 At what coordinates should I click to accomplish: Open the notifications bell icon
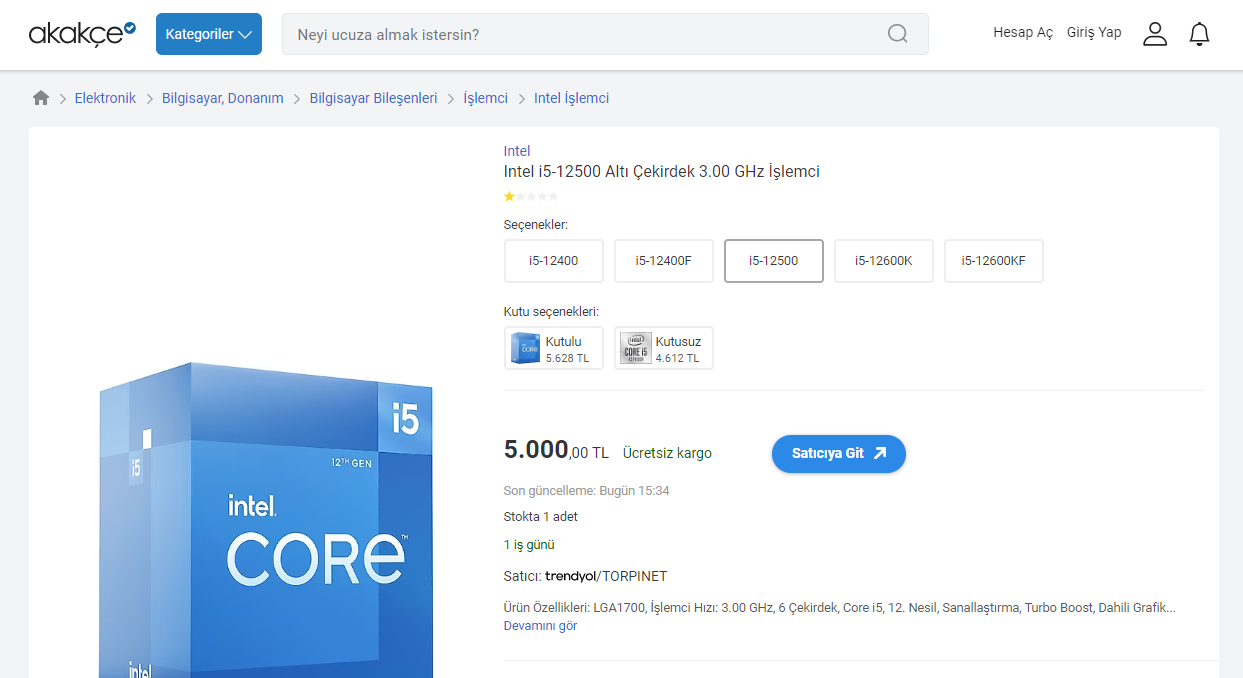click(1199, 34)
